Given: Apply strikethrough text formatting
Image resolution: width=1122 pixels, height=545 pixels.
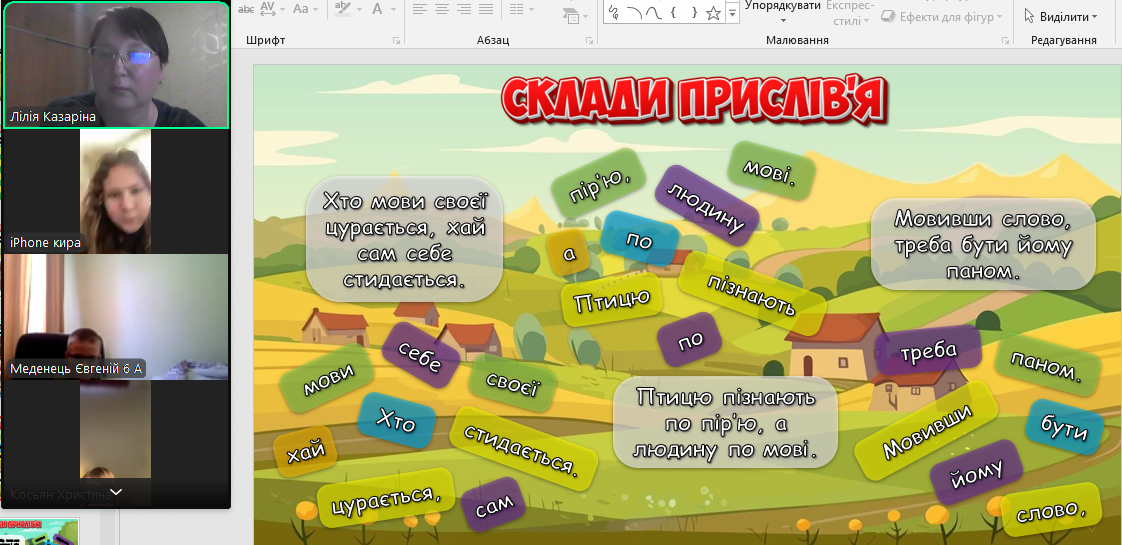Looking at the screenshot, I should point(245,9).
